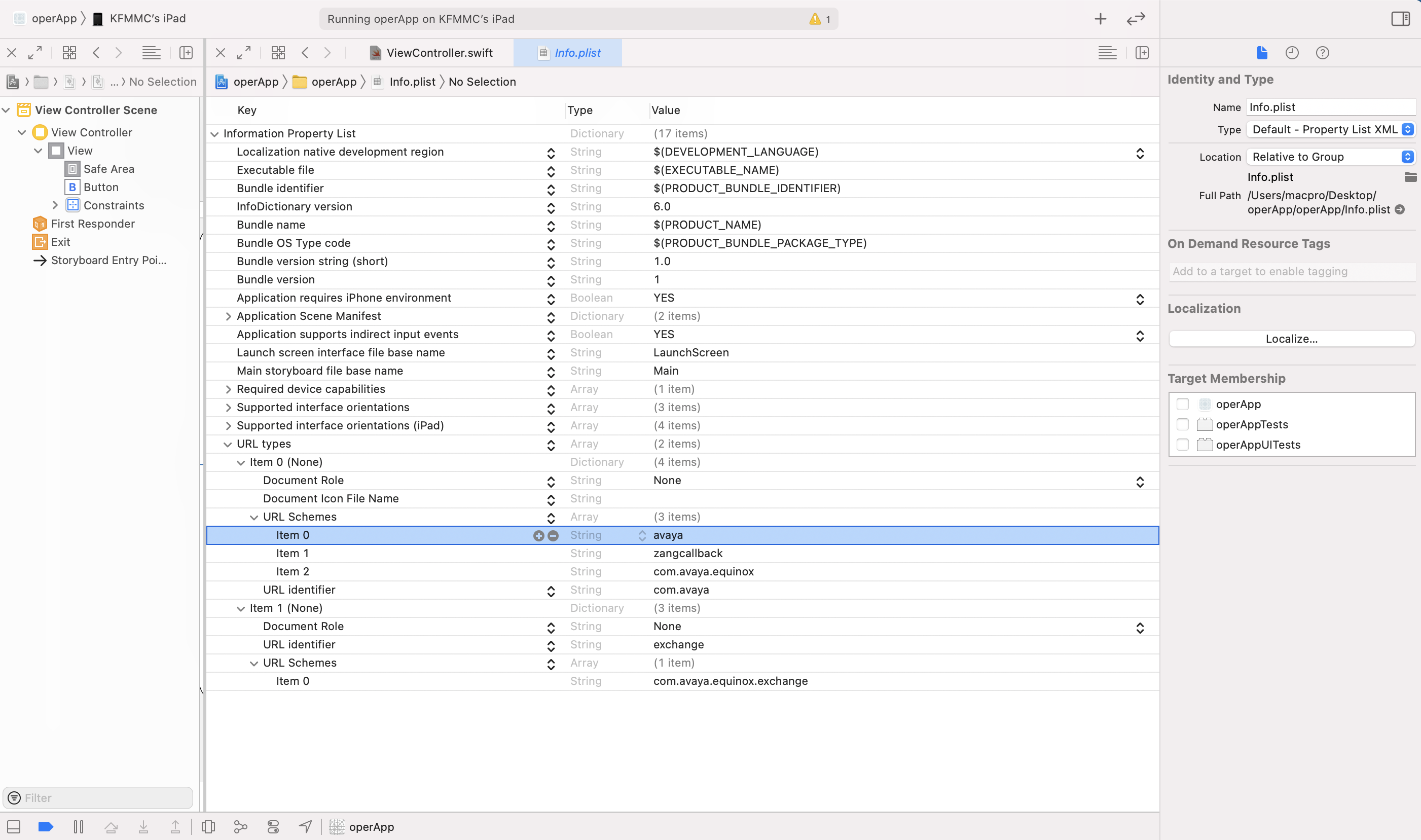Viewport: 1421px width, 840px height.
Task: Click the key stepper for Bundle identifier row
Action: 551,190
